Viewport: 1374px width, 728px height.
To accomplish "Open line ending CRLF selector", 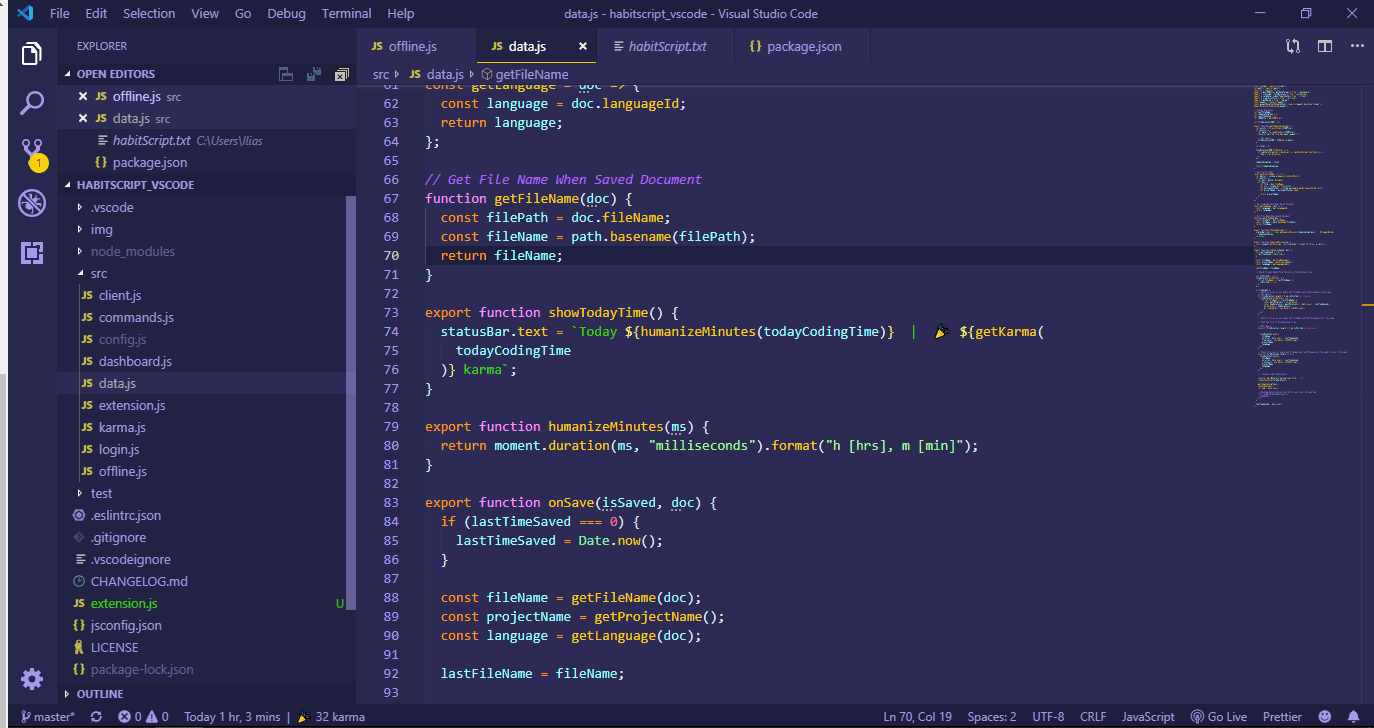I will [1093, 717].
